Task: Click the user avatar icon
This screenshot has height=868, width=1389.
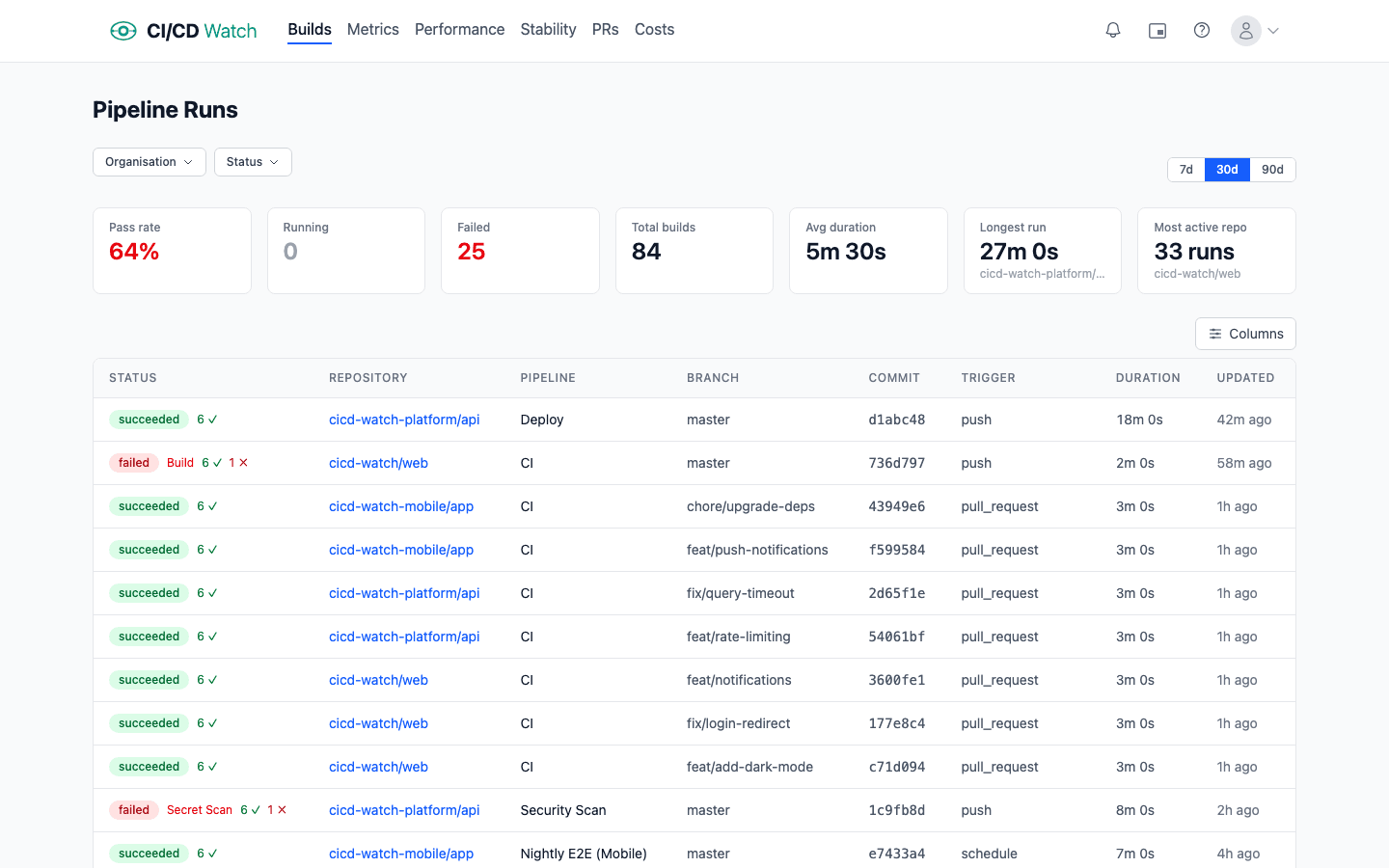Action: (1245, 30)
